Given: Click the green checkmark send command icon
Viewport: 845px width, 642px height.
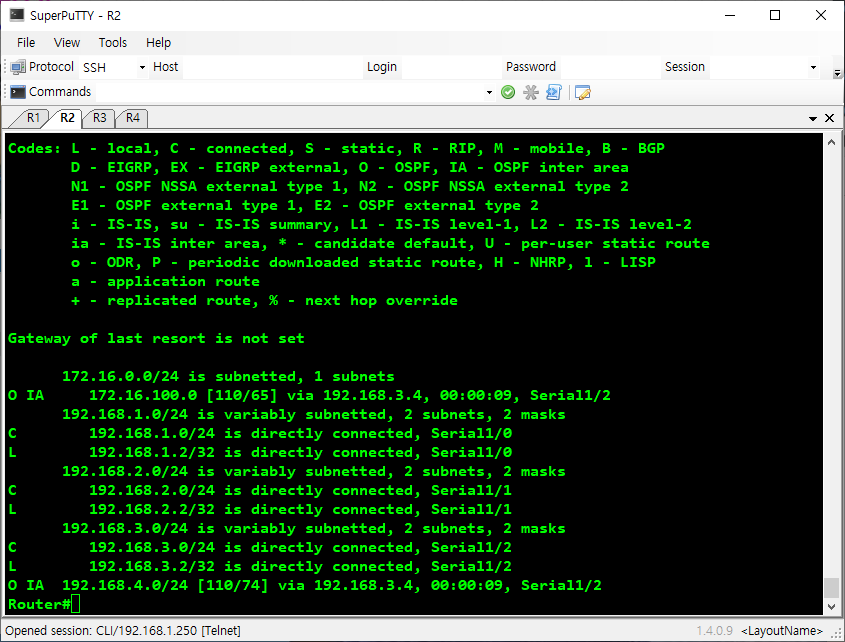Looking at the screenshot, I should pos(508,92).
